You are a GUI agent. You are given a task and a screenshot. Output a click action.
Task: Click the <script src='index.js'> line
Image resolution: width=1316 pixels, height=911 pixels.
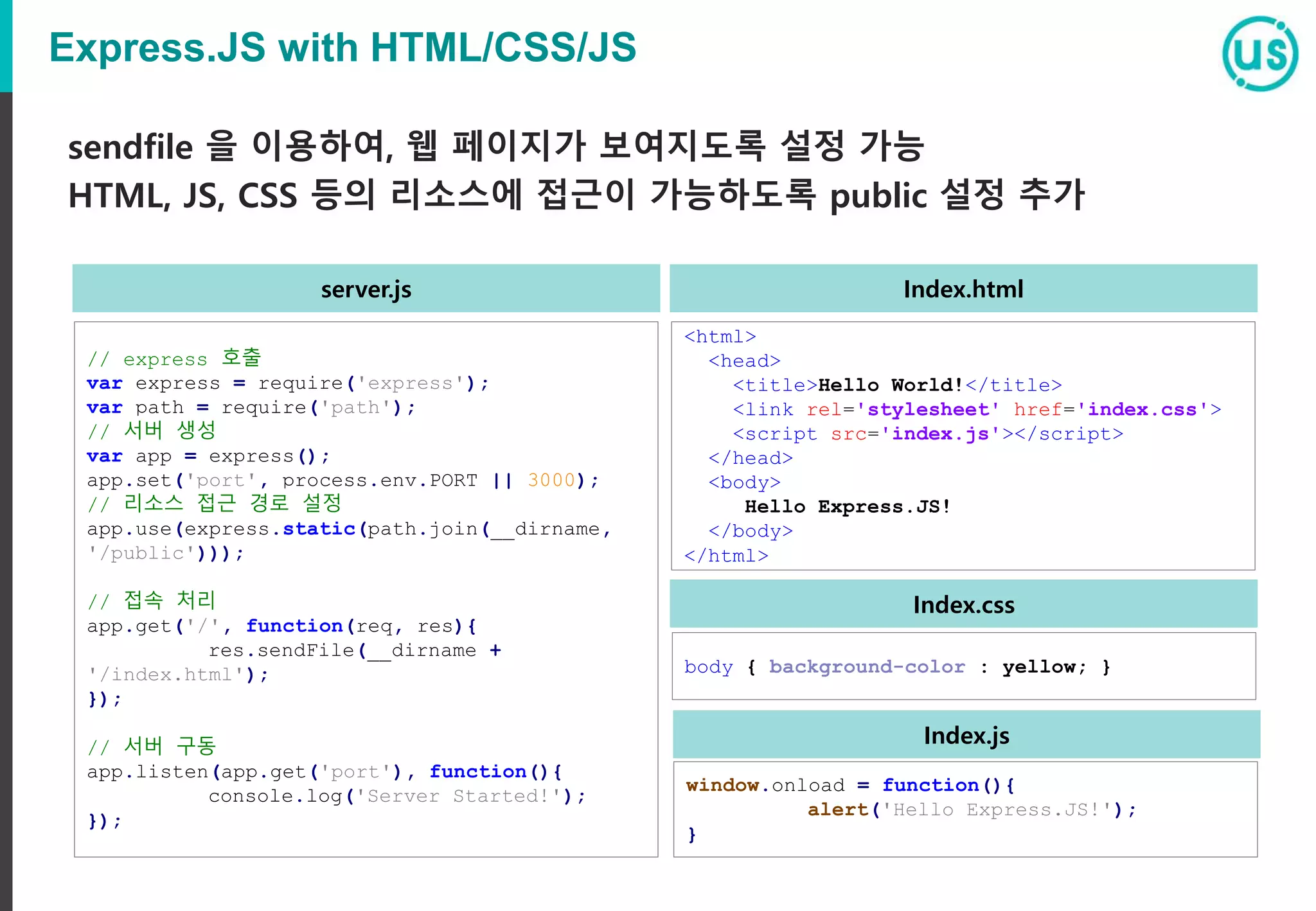click(928, 434)
